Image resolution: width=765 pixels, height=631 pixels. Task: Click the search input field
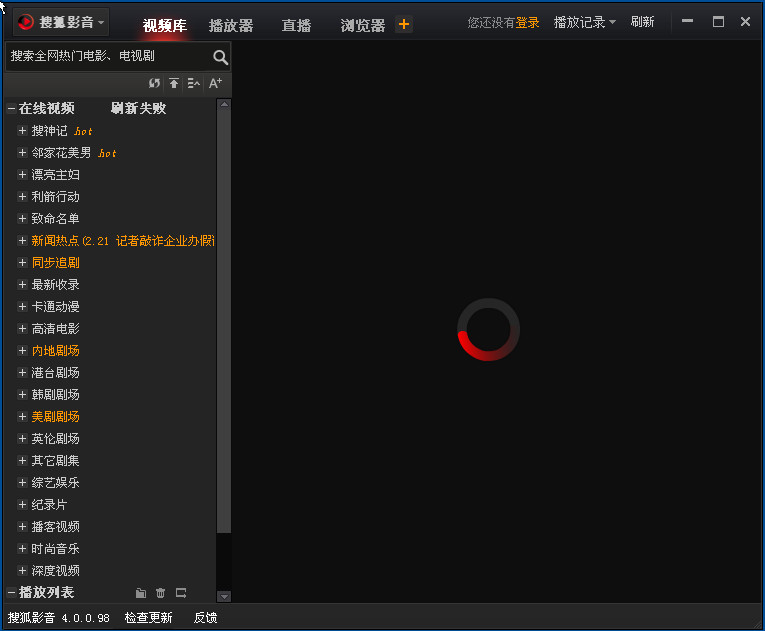click(x=110, y=57)
